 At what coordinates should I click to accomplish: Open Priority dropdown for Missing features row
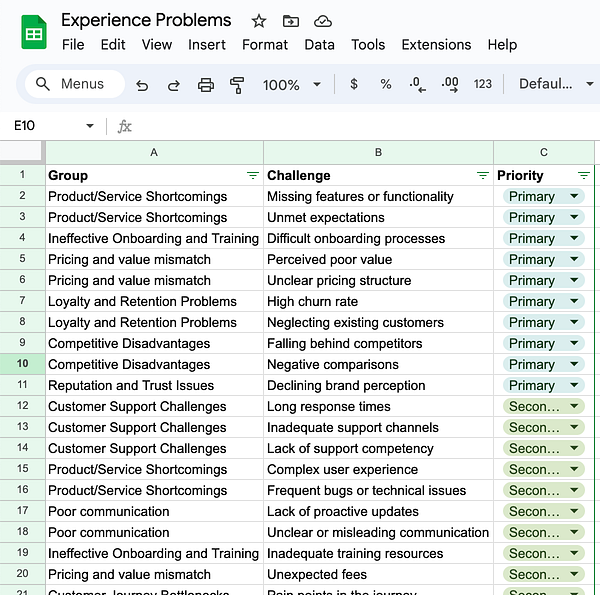pos(574,196)
